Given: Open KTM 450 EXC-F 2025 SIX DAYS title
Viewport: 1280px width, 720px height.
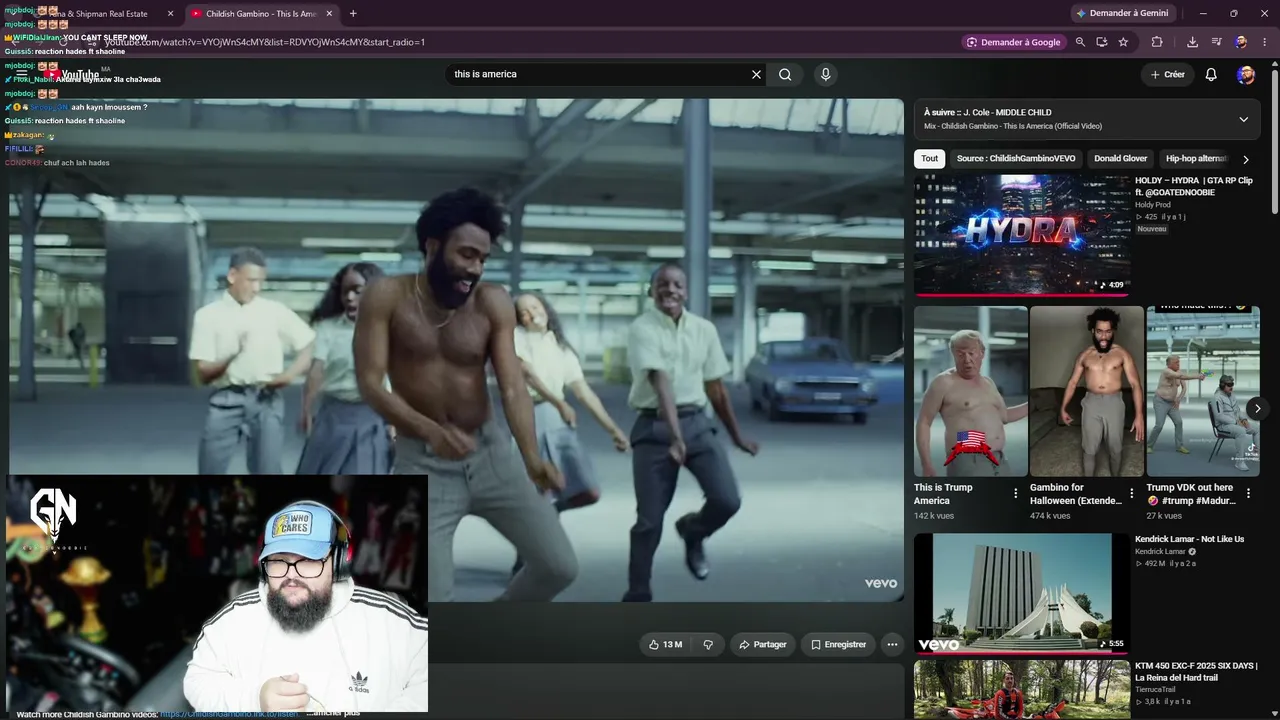Looking at the screenshot, I should 1196,672.
